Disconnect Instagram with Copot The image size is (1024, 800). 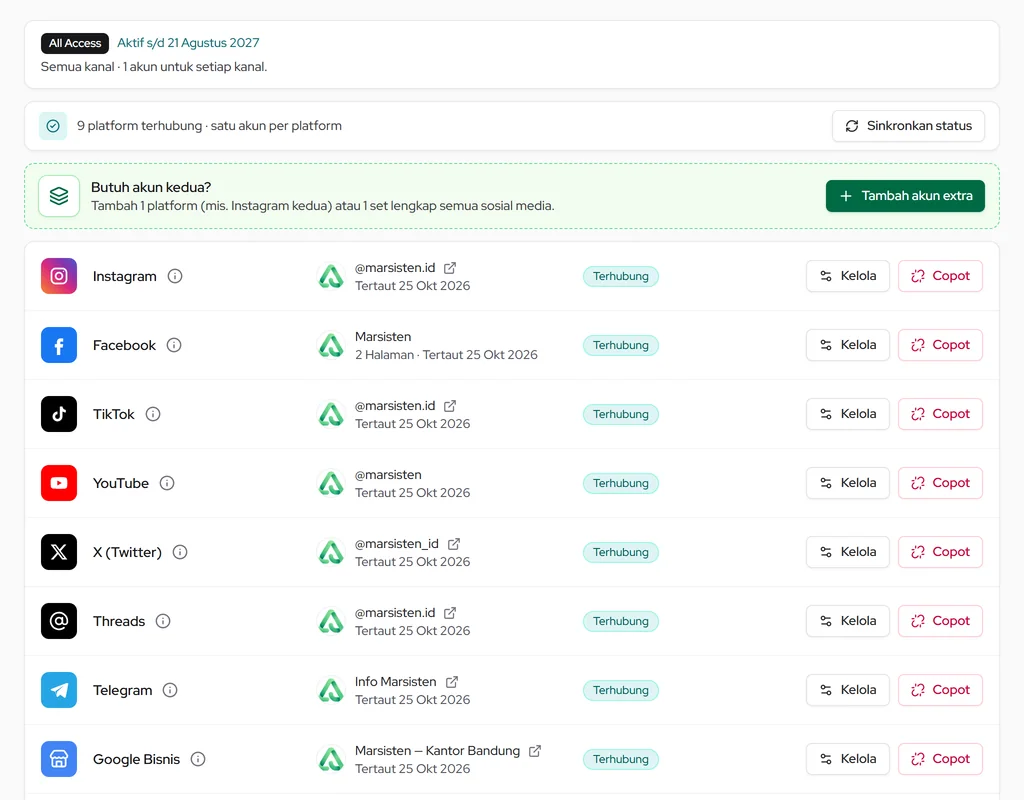[x=940, y=276]
